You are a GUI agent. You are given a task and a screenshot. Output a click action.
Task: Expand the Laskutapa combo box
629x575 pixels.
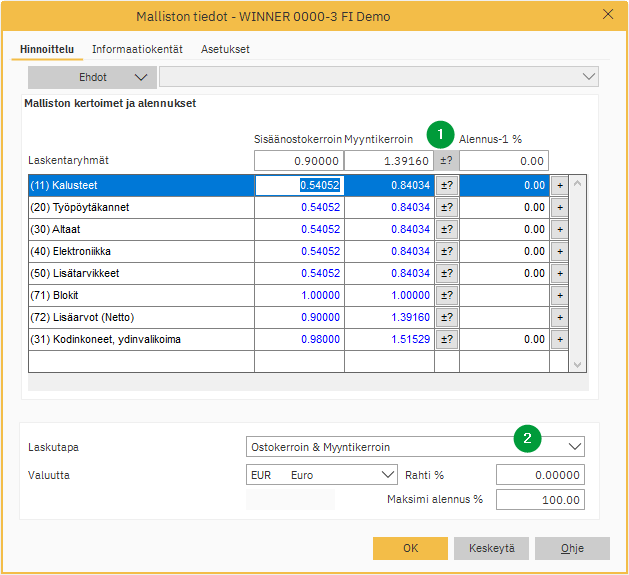(x=573, y=447)
